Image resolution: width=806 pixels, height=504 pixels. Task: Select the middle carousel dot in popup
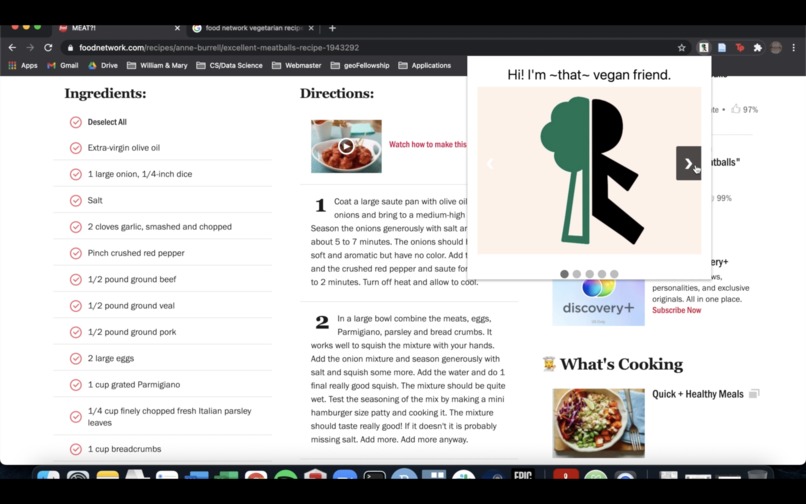click(590, 274)
